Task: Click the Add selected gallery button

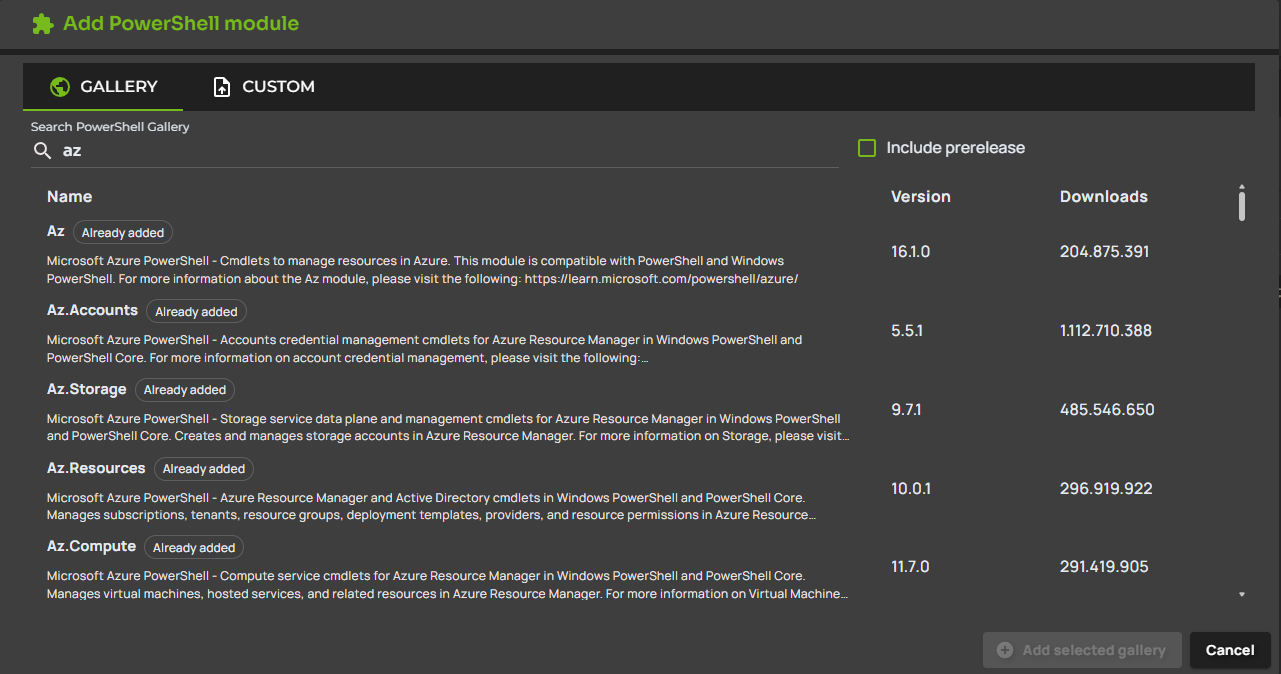Action: (x=1082, y=650)
